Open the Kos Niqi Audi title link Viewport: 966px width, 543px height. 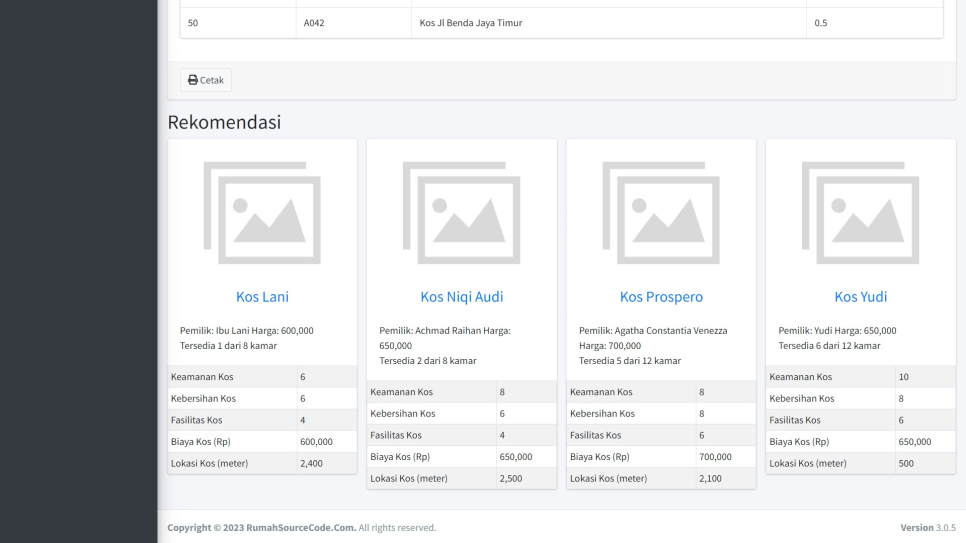pyautogui.click(x=461, y=296)
